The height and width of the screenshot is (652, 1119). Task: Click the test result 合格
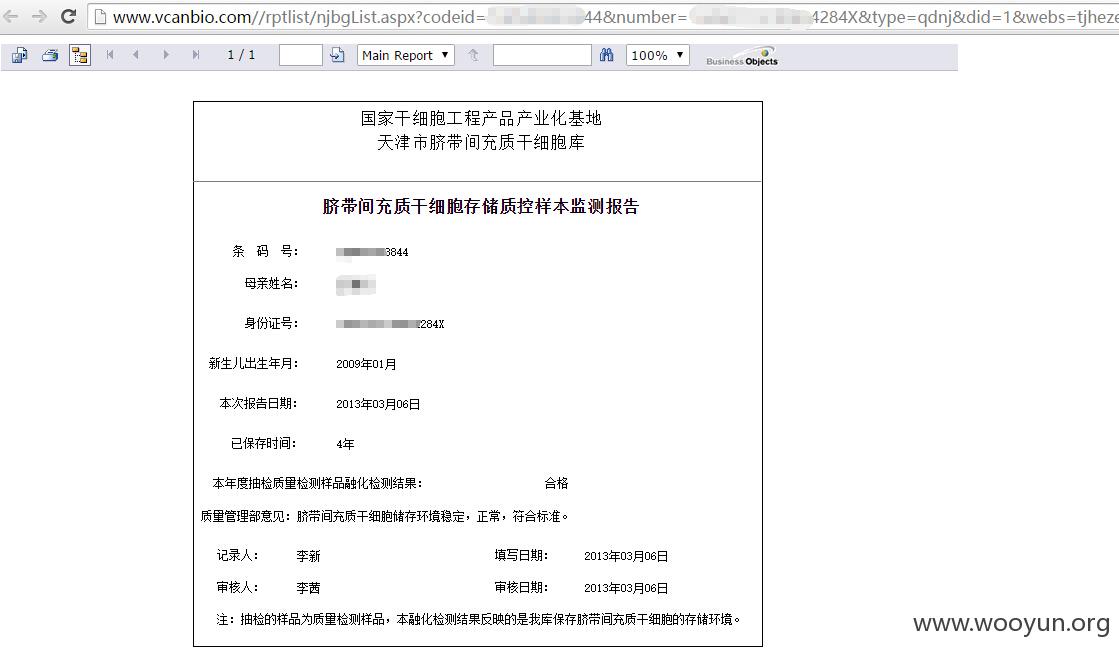click(557, 484)
